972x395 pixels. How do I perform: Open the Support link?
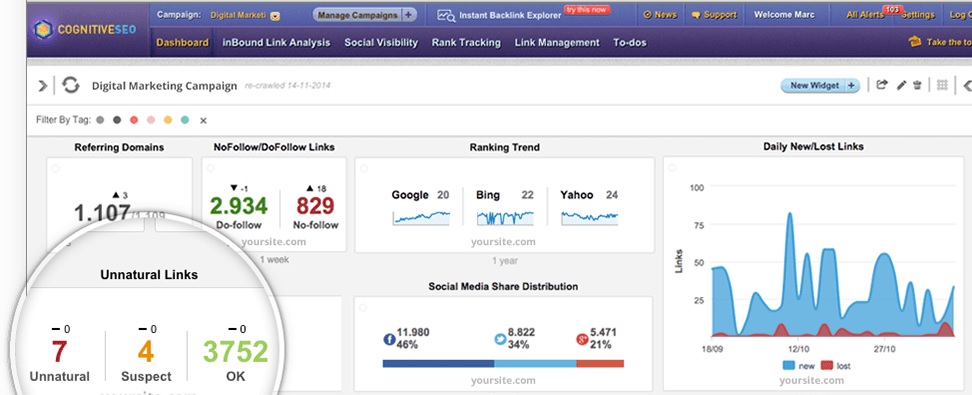(x=714, y=15)
